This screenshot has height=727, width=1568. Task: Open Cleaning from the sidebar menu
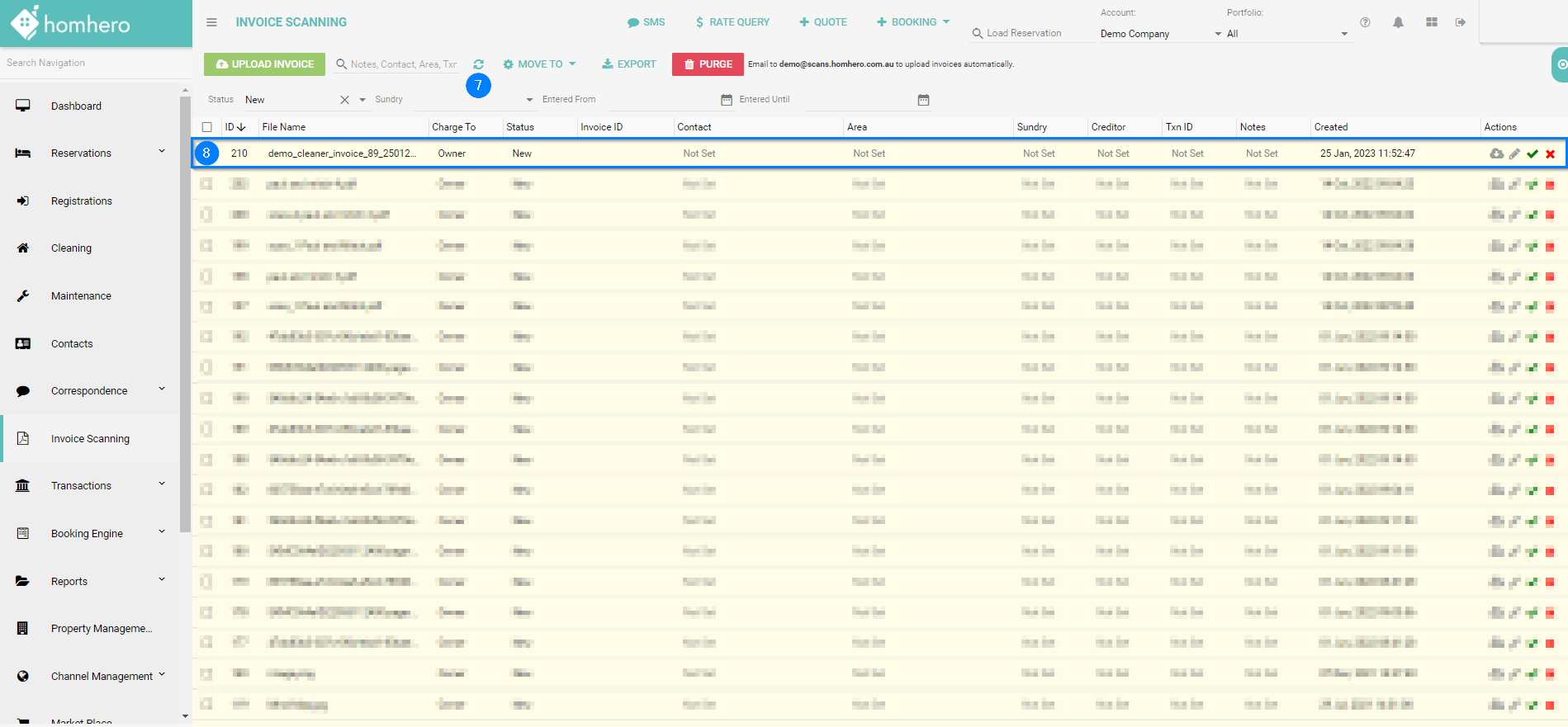71,248
